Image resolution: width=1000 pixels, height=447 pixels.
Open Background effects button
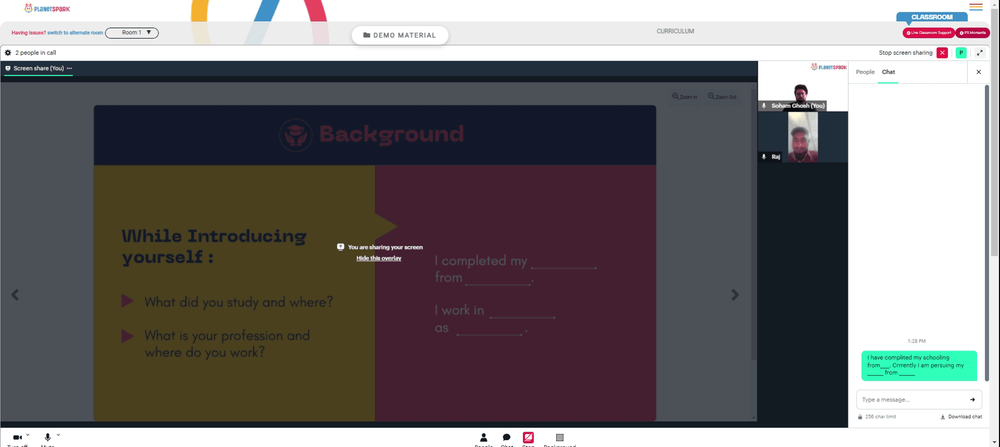click(x=559, y=439)
